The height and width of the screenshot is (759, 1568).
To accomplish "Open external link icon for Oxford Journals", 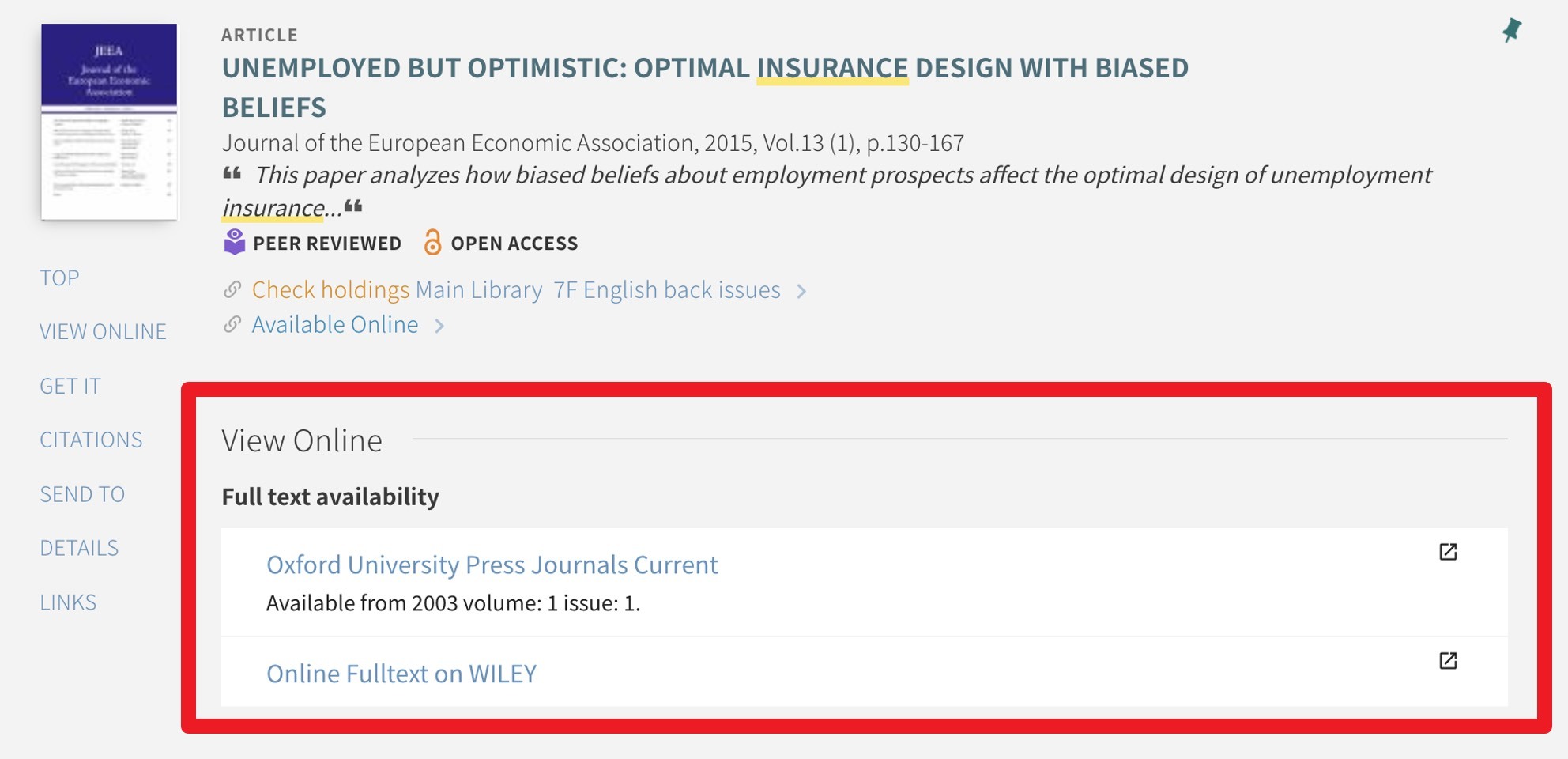I will [1448, 552].
